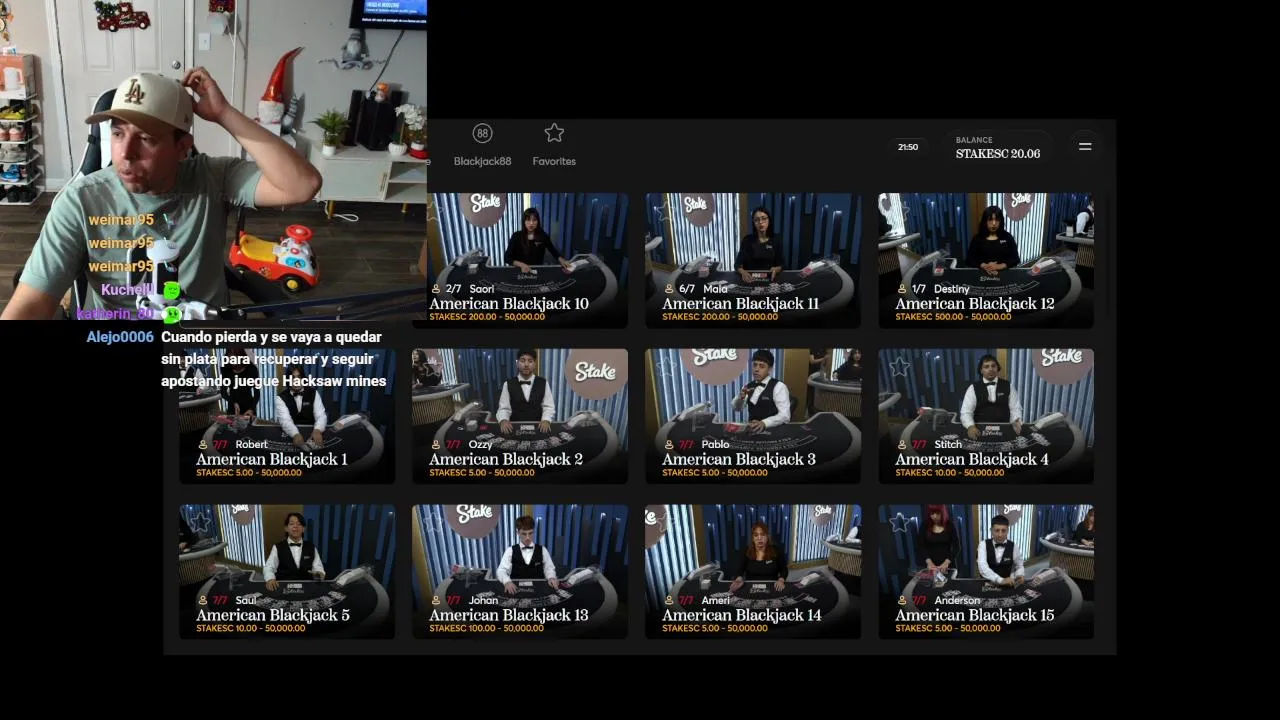Click dealer name Ameri on Blackjack 14
The height and width of the screenshot is (720, 1280).
click(716, 600)
